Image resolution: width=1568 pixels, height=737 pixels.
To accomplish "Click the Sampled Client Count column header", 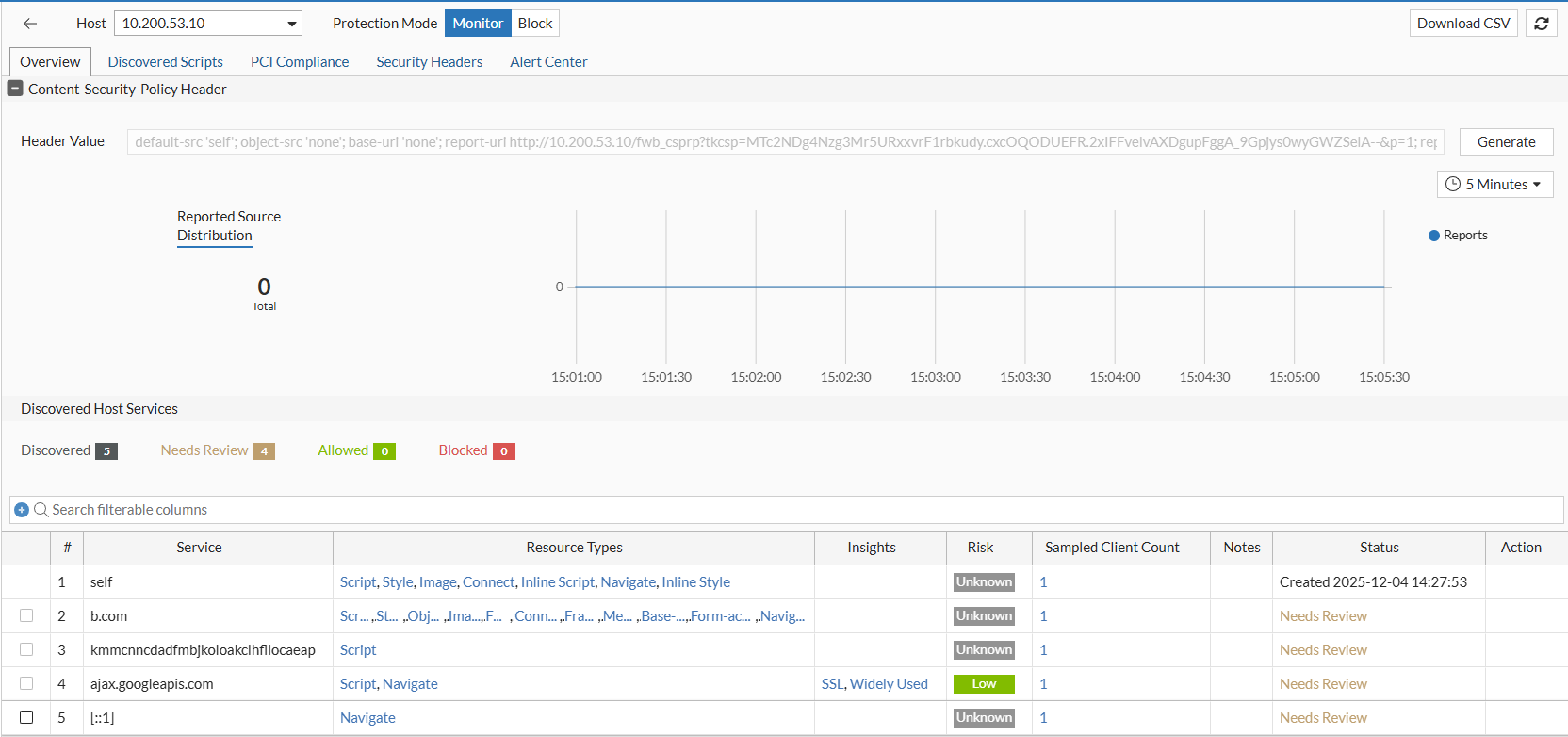I will (1112, 548).
